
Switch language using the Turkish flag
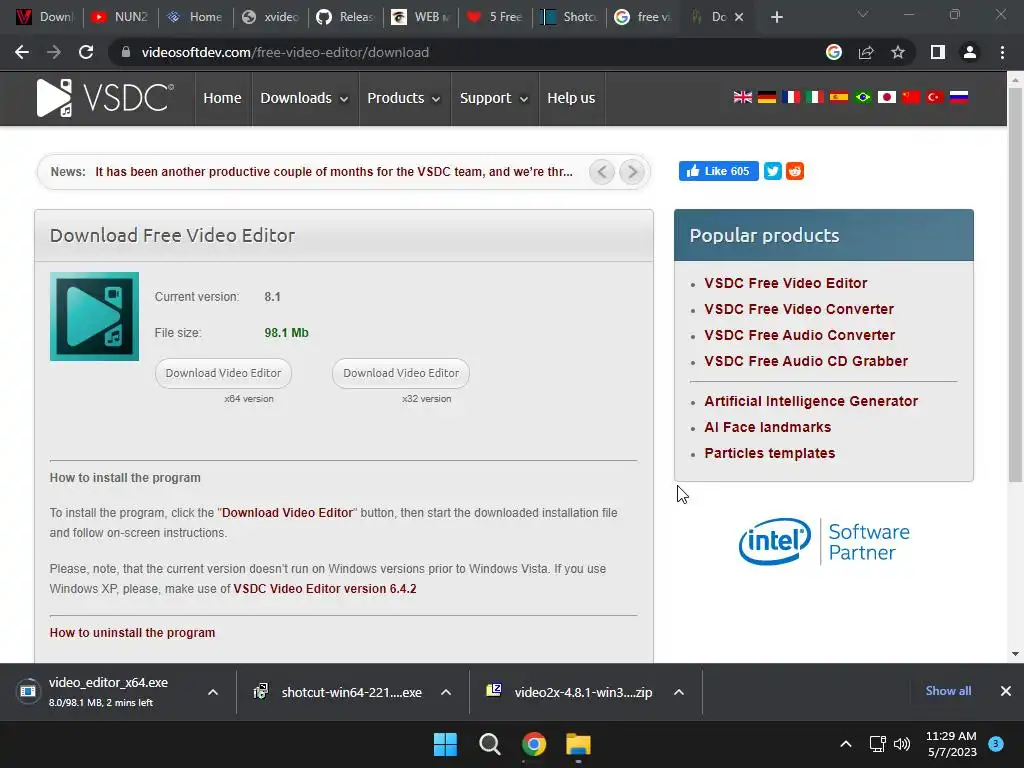[x=935, y=97]
